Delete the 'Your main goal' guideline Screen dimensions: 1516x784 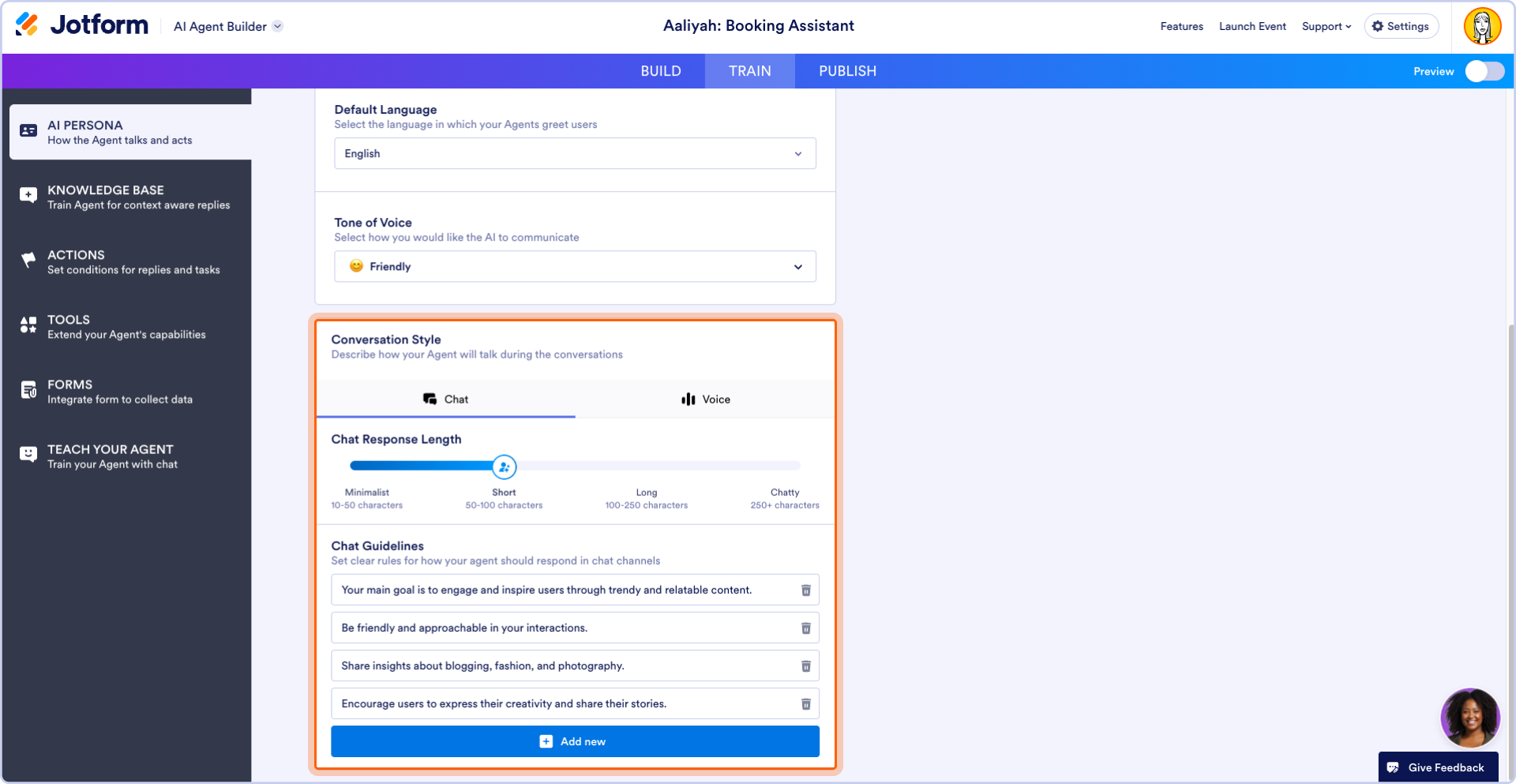tap(806, 591)
